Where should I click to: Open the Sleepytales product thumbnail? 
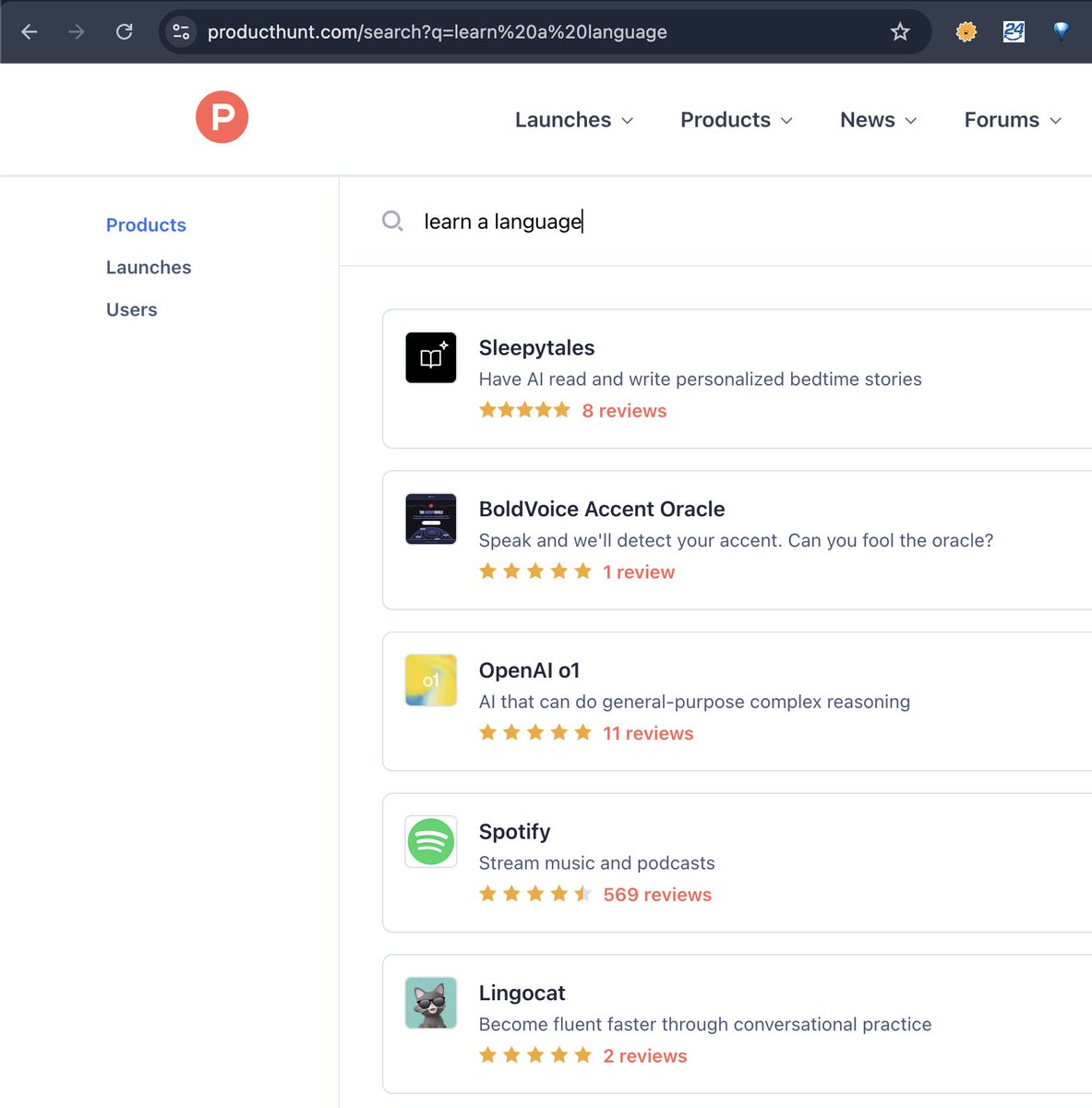[x=431, y=357]
